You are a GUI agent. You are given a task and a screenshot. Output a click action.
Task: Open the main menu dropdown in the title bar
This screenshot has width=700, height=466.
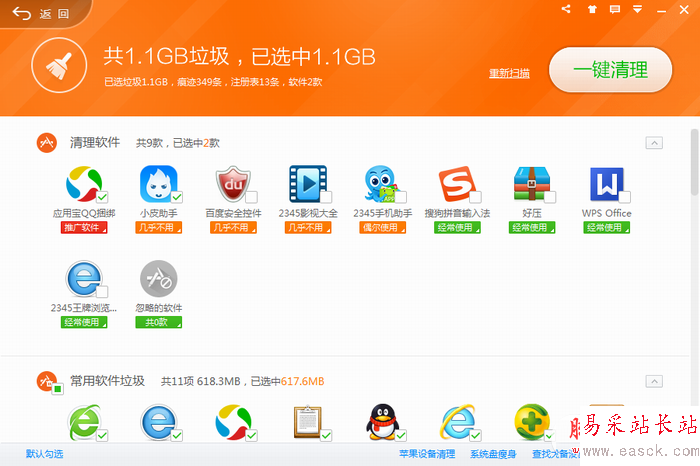pyautogui.click(x=638, y=9)
